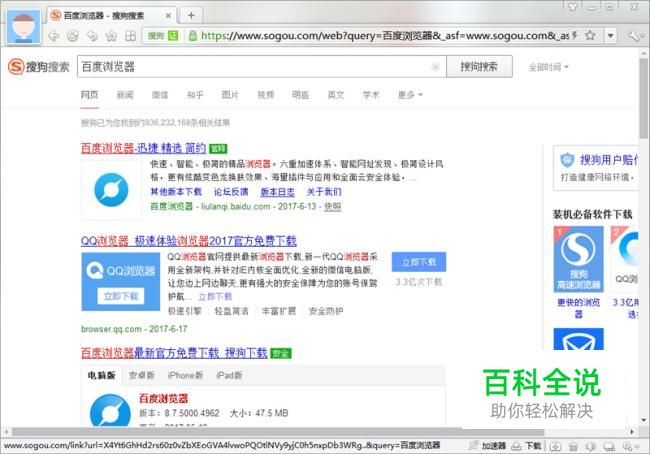The height and width of the screenshot is (454, 650).
Task: Click the status bar download-box icon
Action: (x=555, y=447)
